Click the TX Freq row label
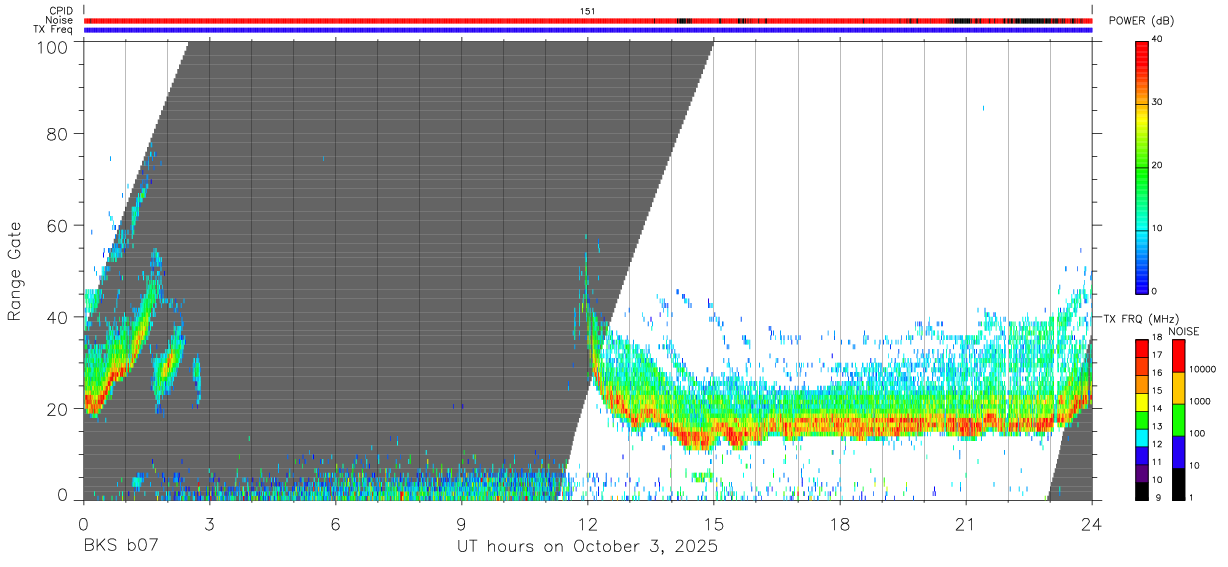This screenshot has width=1228, height=567. pyautogui.click(x=55, y=30)
